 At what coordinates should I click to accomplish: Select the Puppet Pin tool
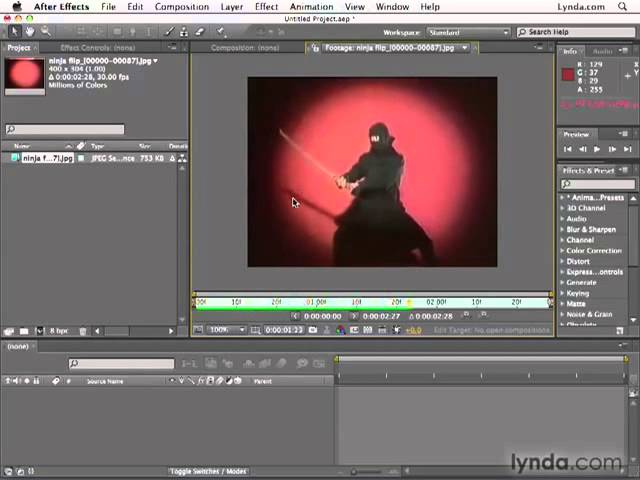click(x=221, y=31)
